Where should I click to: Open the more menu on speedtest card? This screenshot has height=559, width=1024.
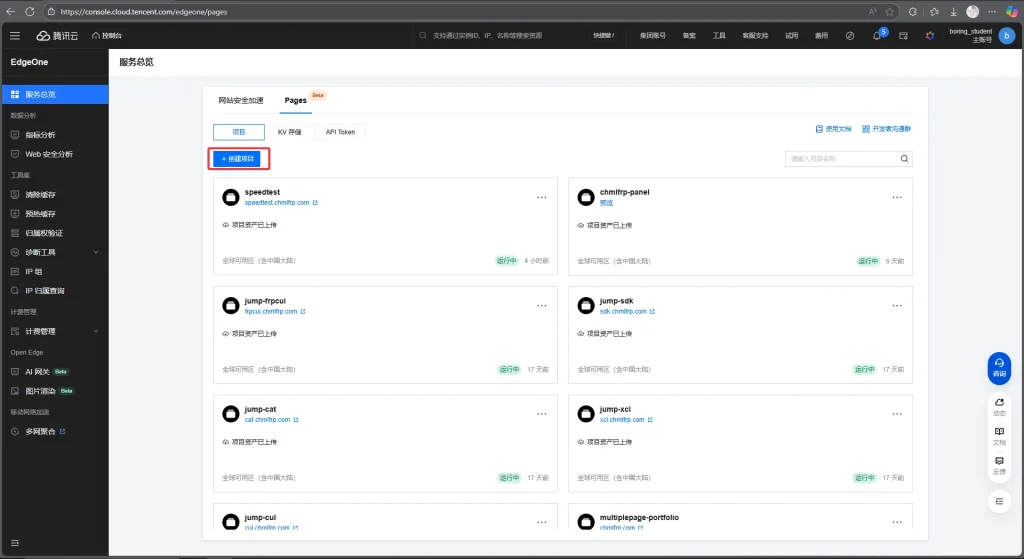point(542,197)
